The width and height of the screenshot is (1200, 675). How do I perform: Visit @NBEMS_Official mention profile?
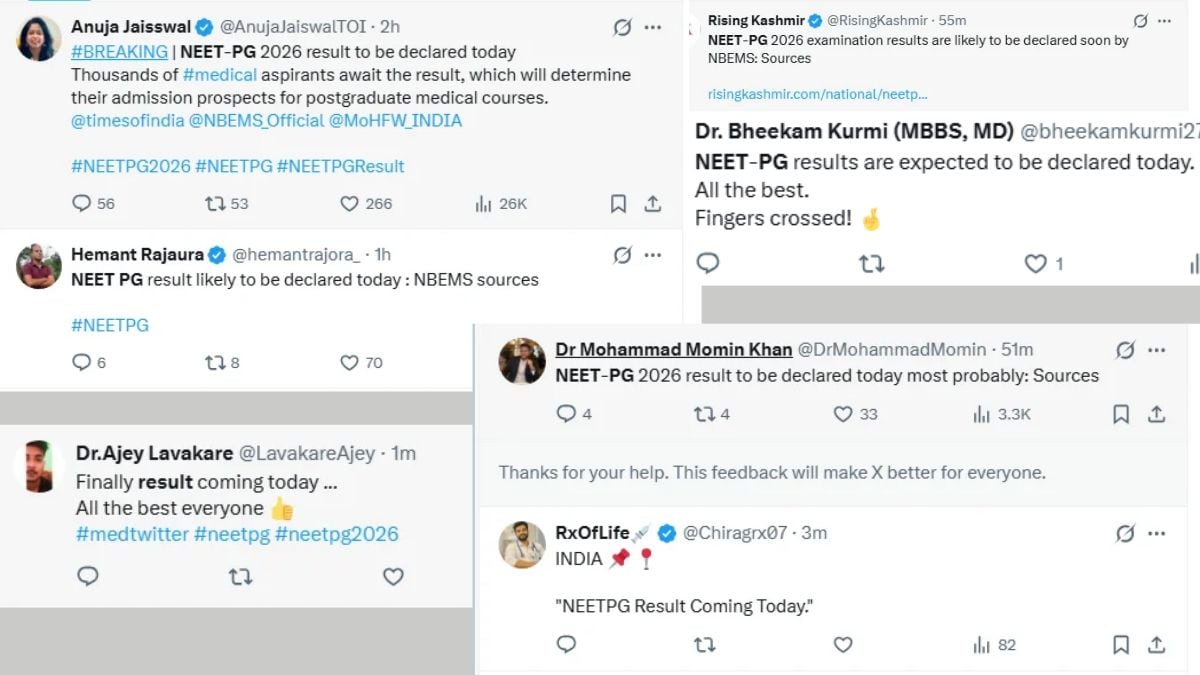click(257, 120)
